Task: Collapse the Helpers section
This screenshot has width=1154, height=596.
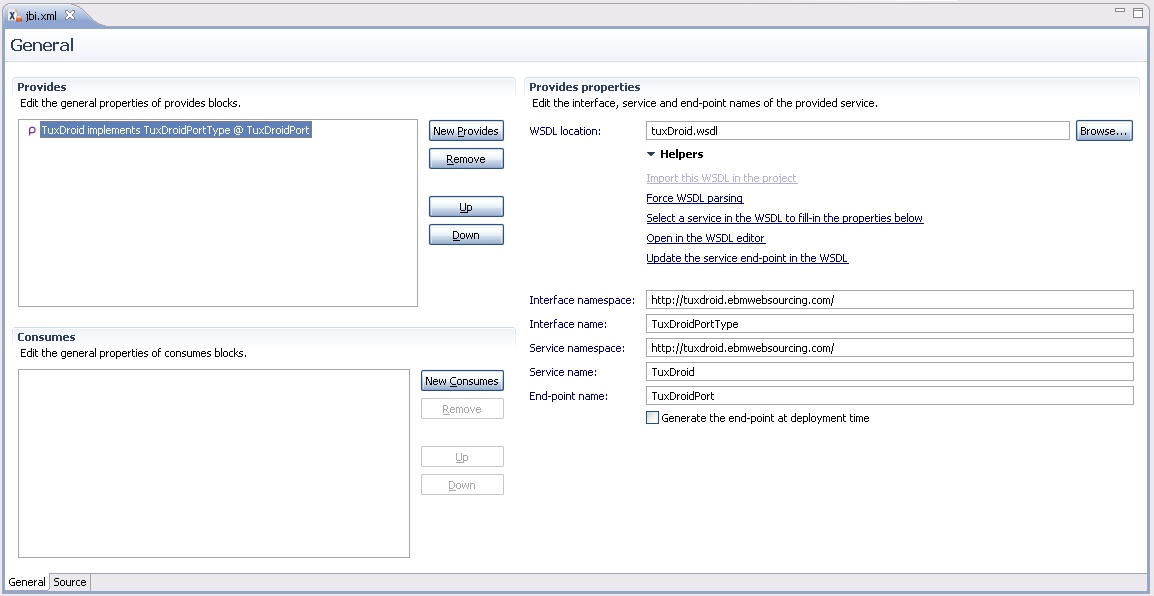Action: [651, 155]
